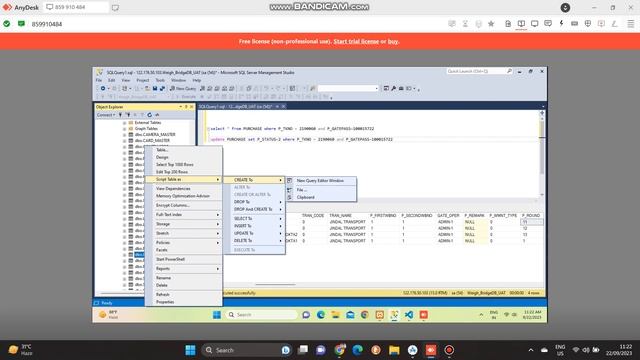Expand dbo.CAMERA_MASTER table node
This screenshot has width=640, height=360.
coord(124,135)
